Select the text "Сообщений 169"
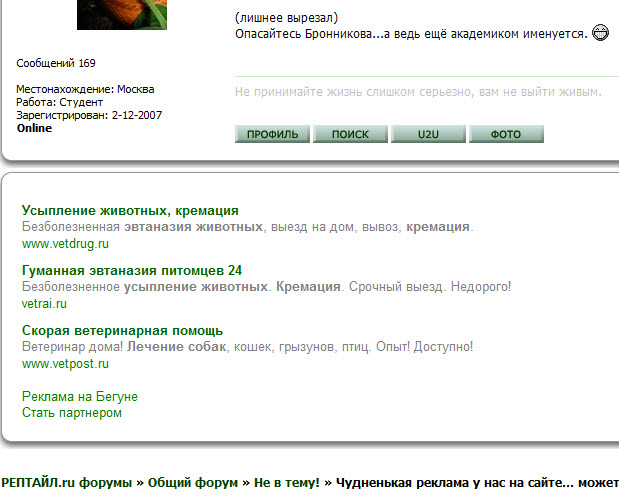Screen dimensions: 619x498 pos(56,63)
